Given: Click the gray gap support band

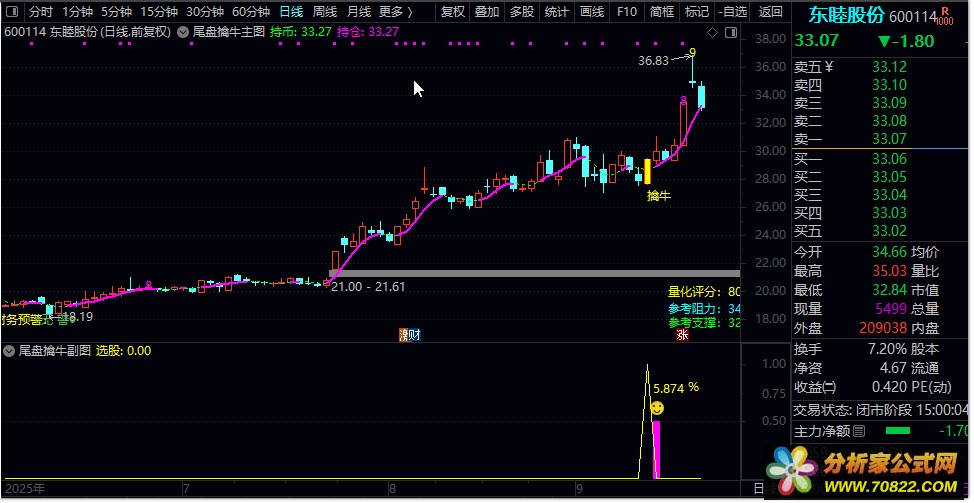Looking at the screenshot, I should tap(534, 273).
